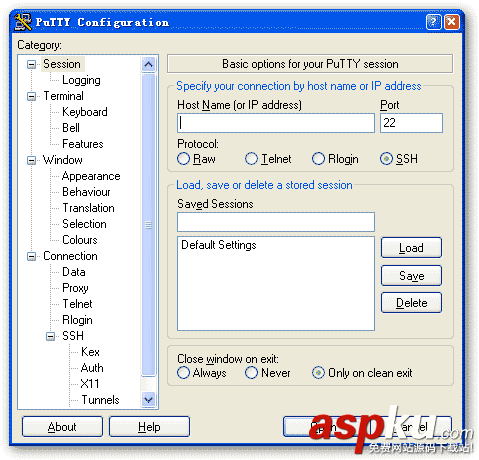Open the Appearance category
The image size is (479, 460).
click(91, 176)
